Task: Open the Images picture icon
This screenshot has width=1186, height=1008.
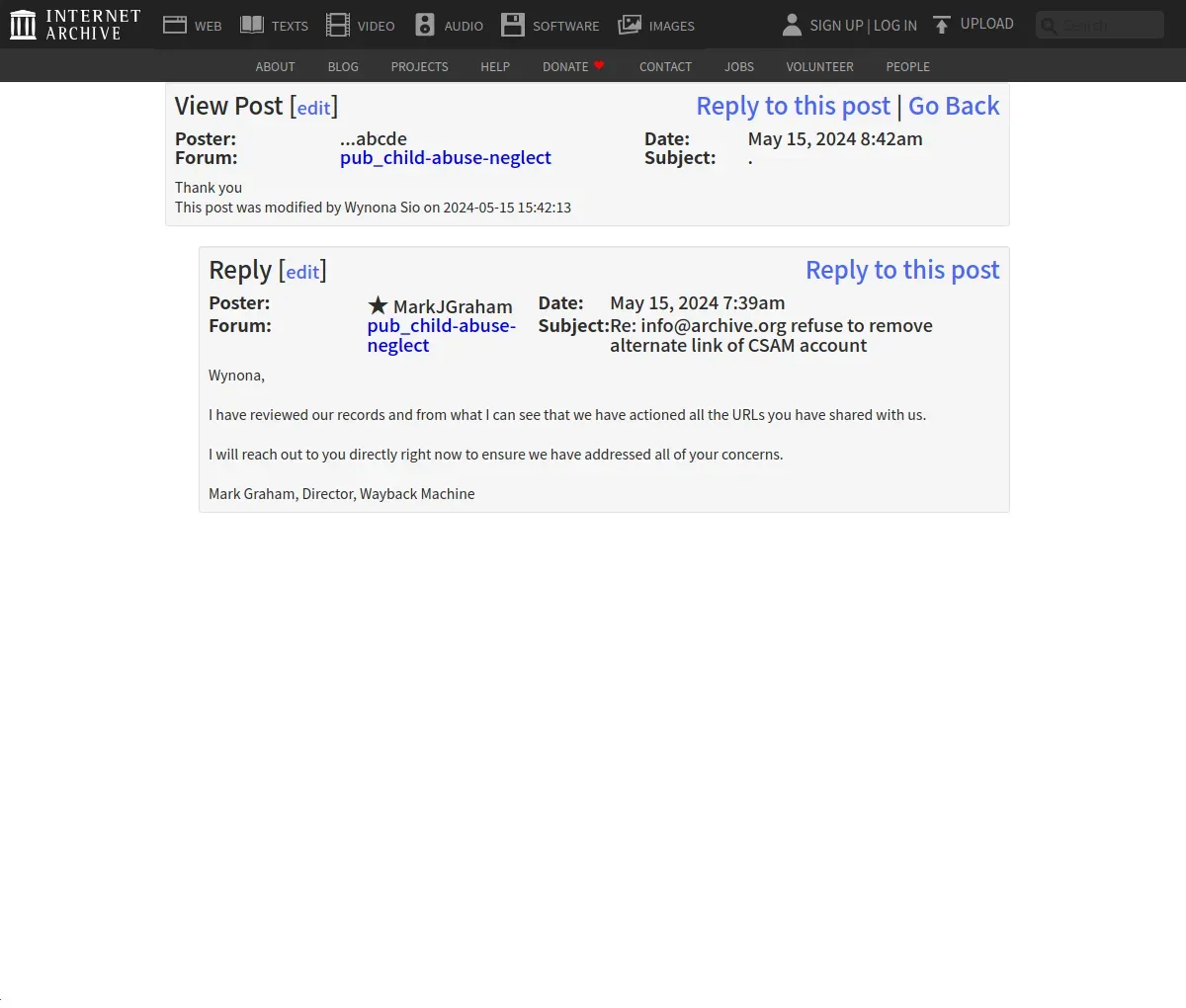Action: coord(630,25)
